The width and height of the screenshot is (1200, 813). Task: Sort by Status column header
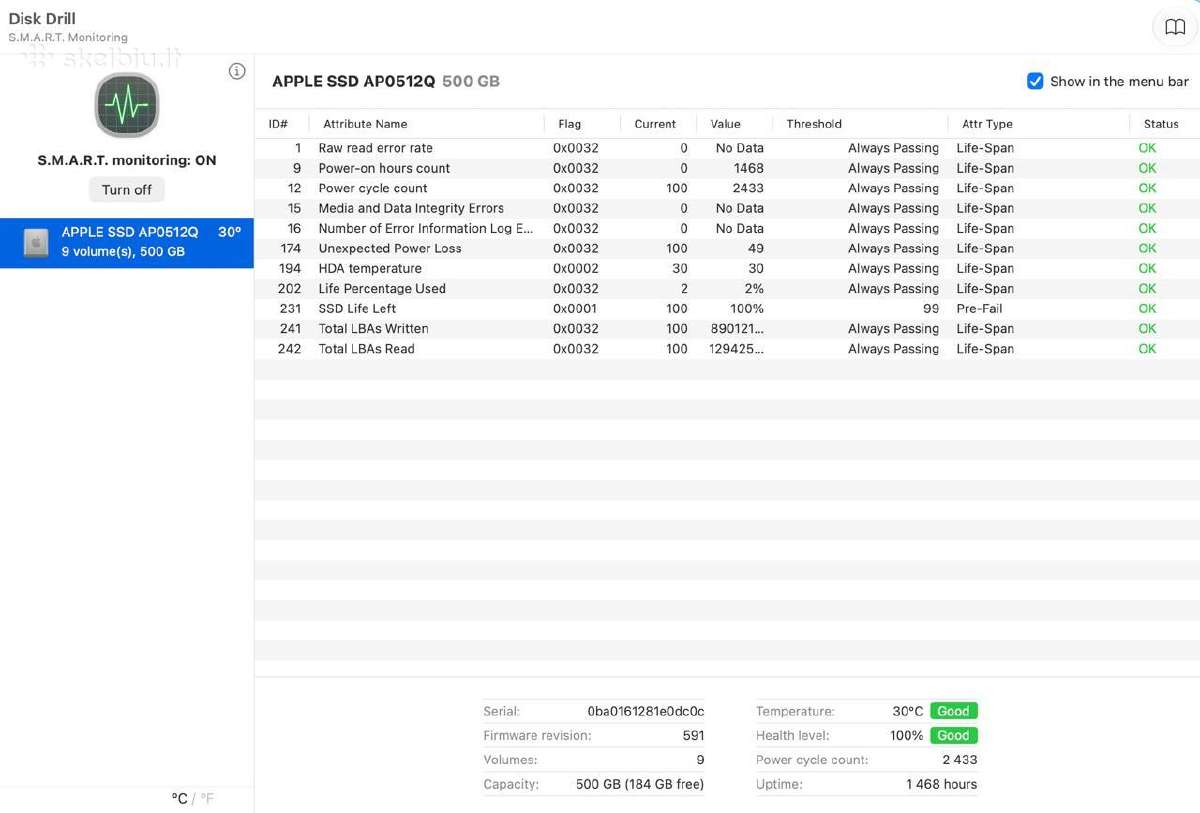tap(1161, 124)
